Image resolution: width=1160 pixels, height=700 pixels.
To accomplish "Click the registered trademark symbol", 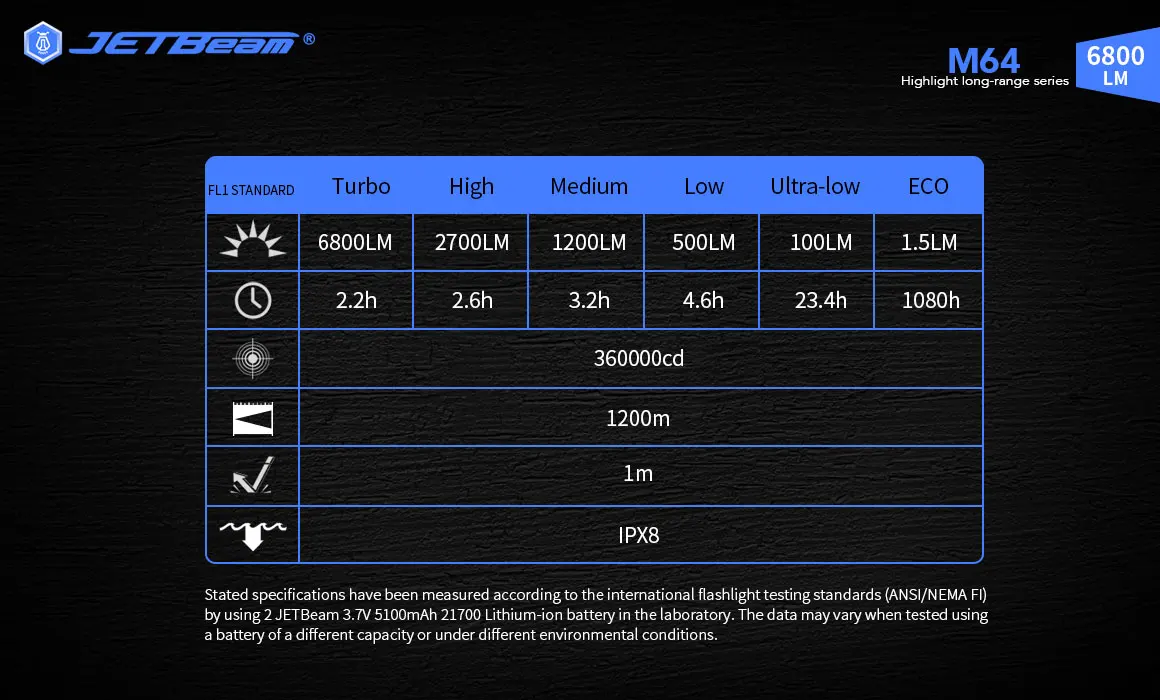I will (309, 38).
